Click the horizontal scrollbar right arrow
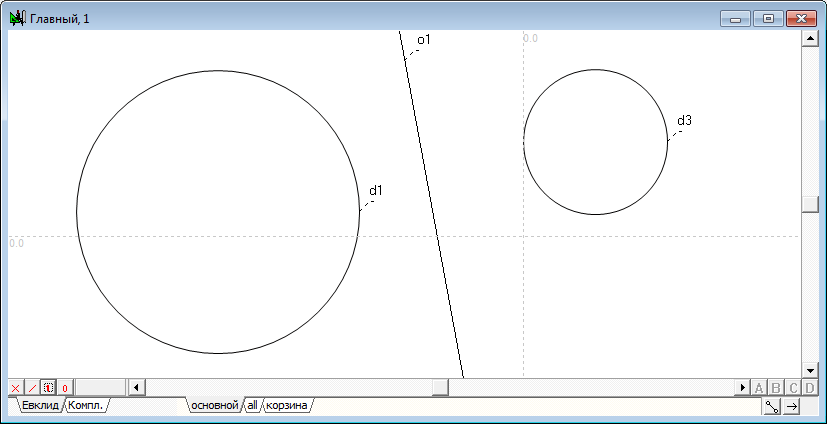The width and height of the screenshot is (827, 424). coord(743,388)
